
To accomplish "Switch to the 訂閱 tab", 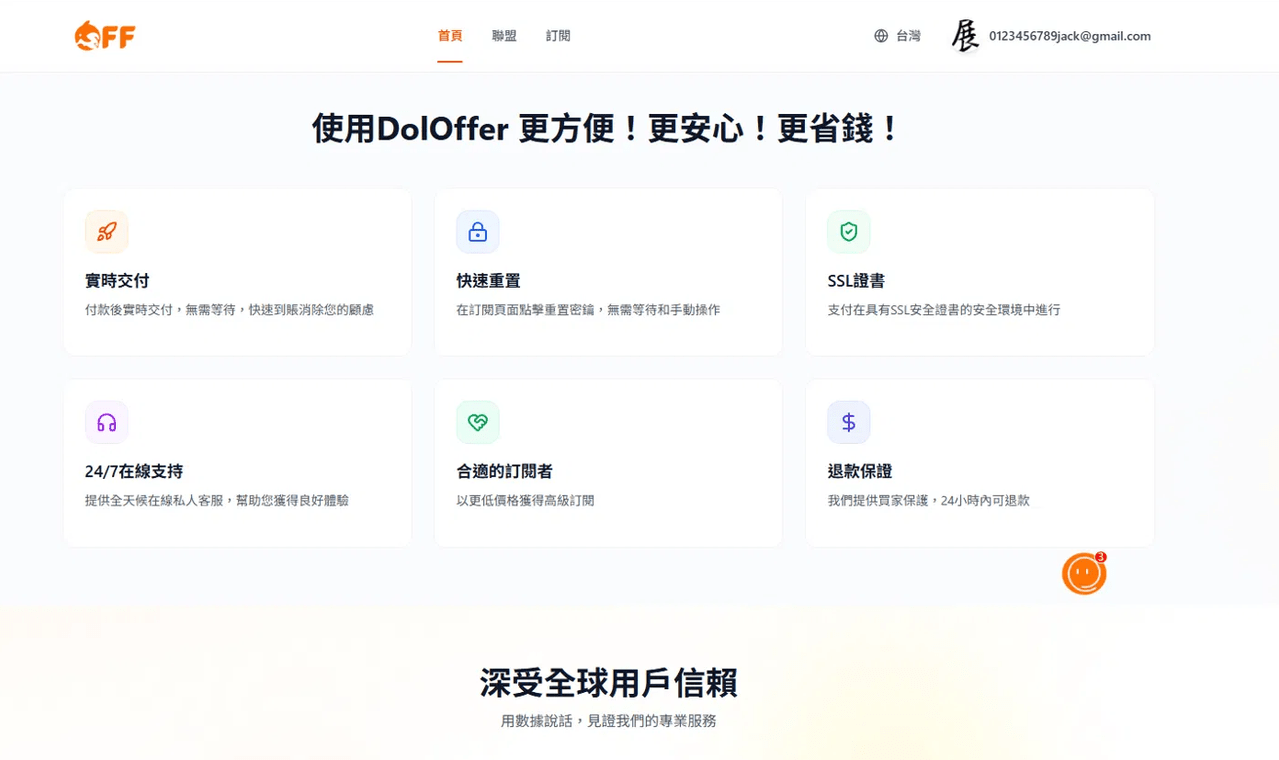I will [558, 36].
